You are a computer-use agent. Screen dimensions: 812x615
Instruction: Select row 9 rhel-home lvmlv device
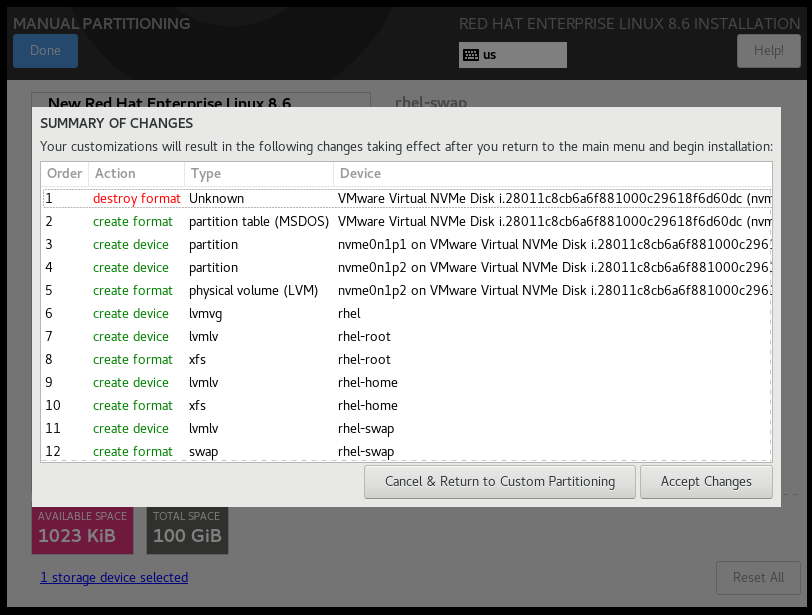tap(407, 383)
